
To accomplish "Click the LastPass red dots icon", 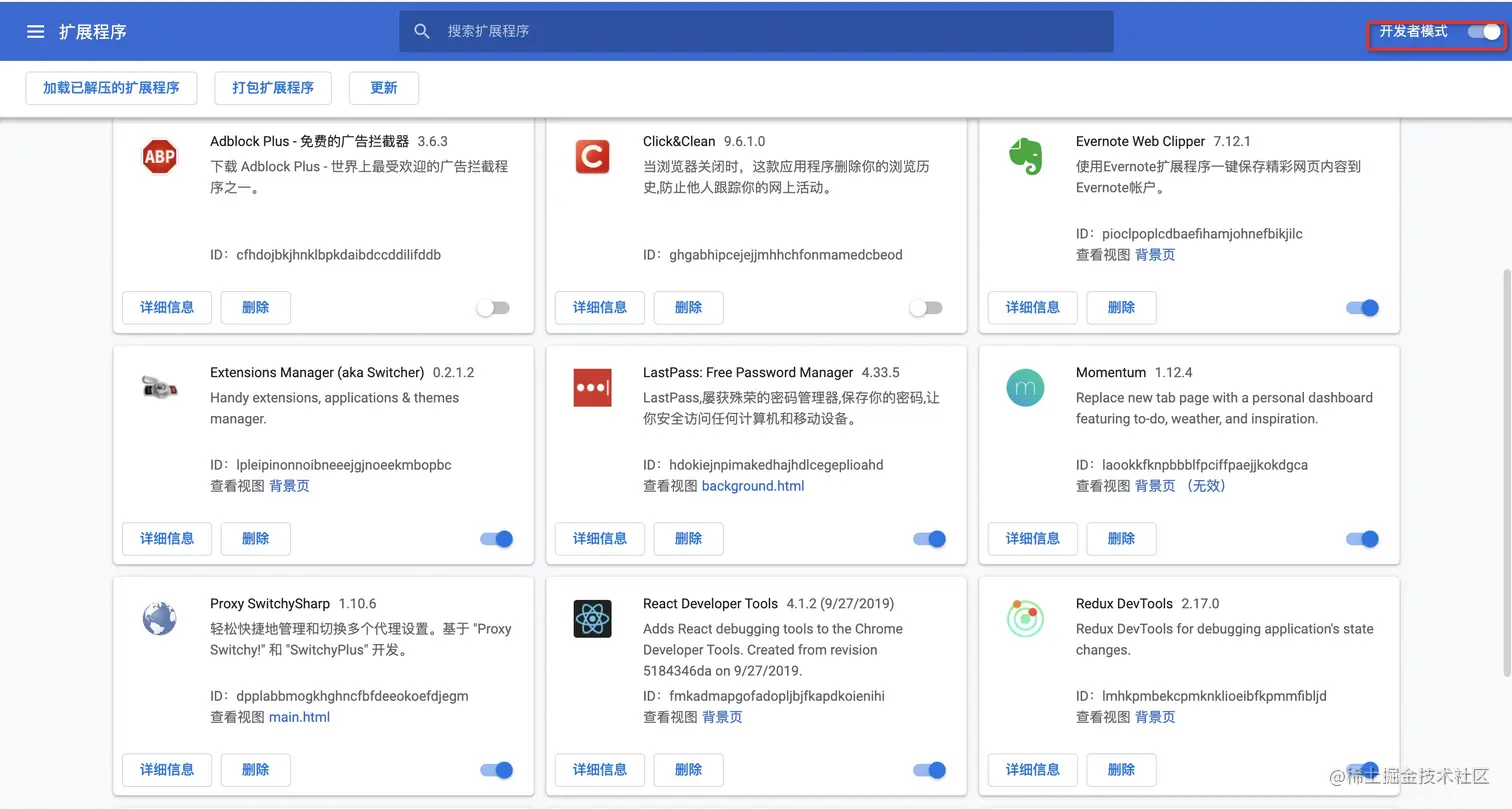I will pyautogui.click(x=592, y=388).
